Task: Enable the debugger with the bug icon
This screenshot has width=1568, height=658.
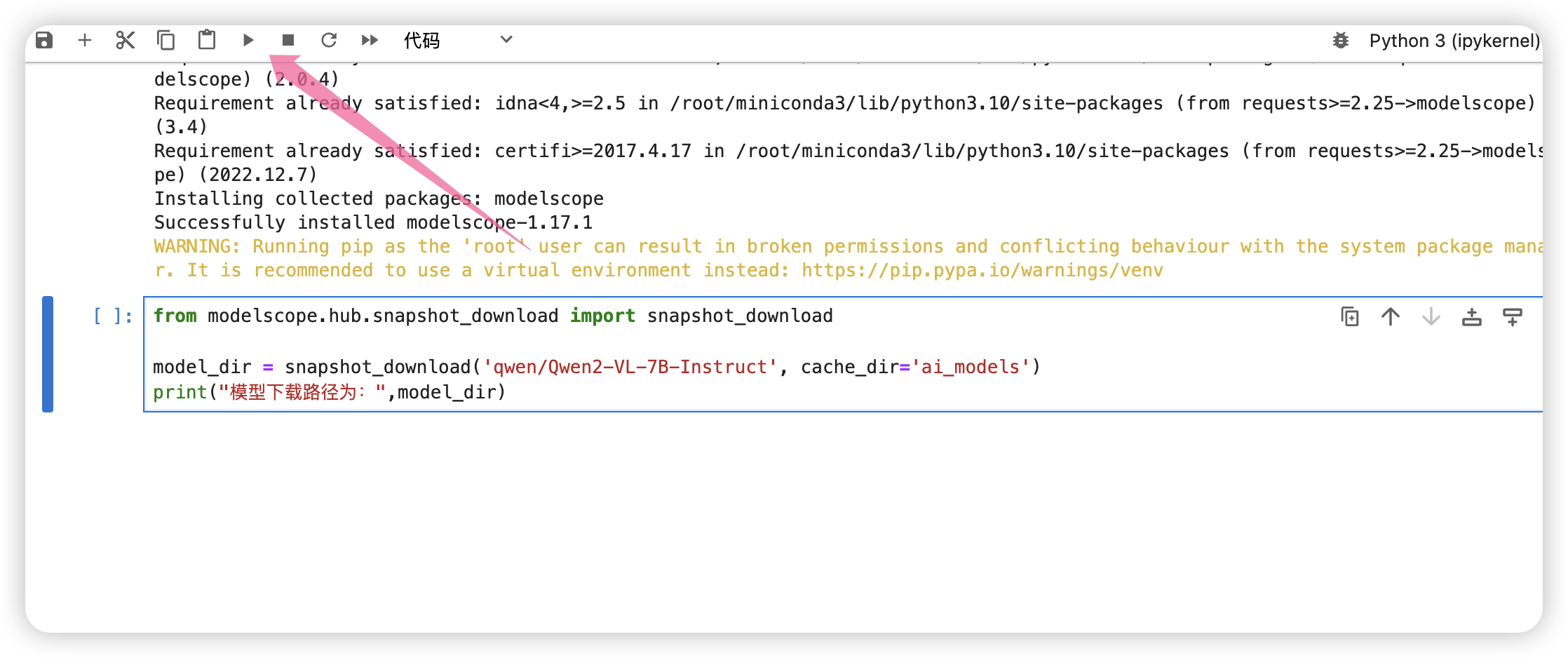Action: click(x=1340, y=41)
